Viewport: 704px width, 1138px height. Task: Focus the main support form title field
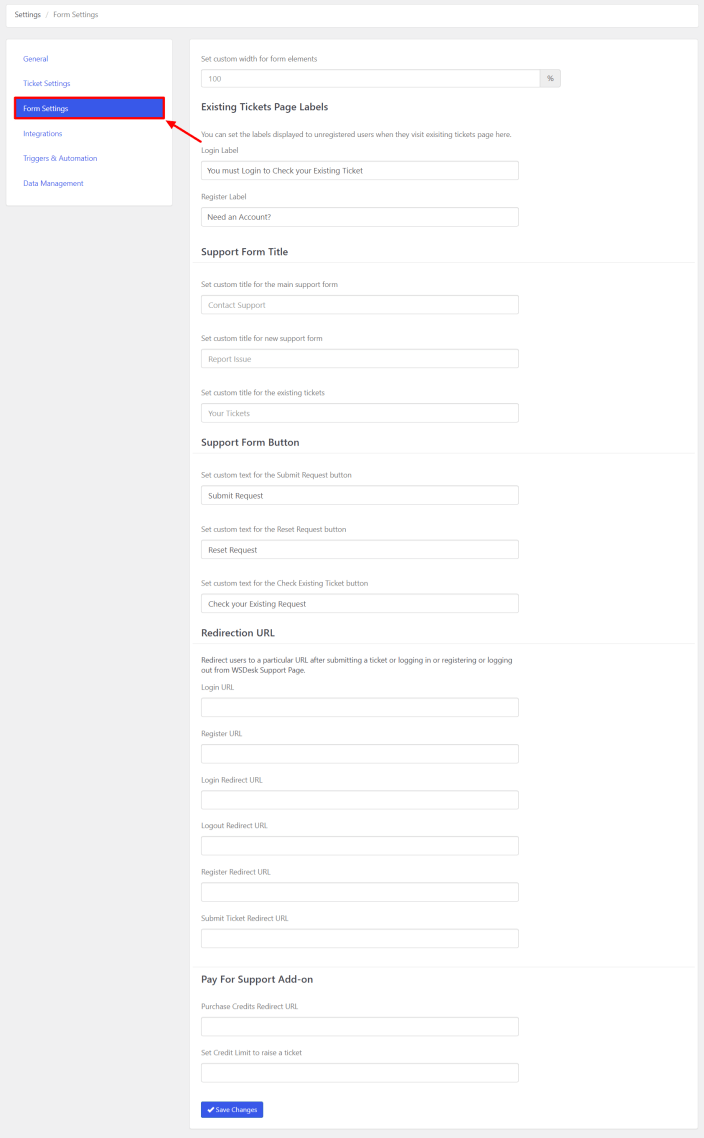359,304
